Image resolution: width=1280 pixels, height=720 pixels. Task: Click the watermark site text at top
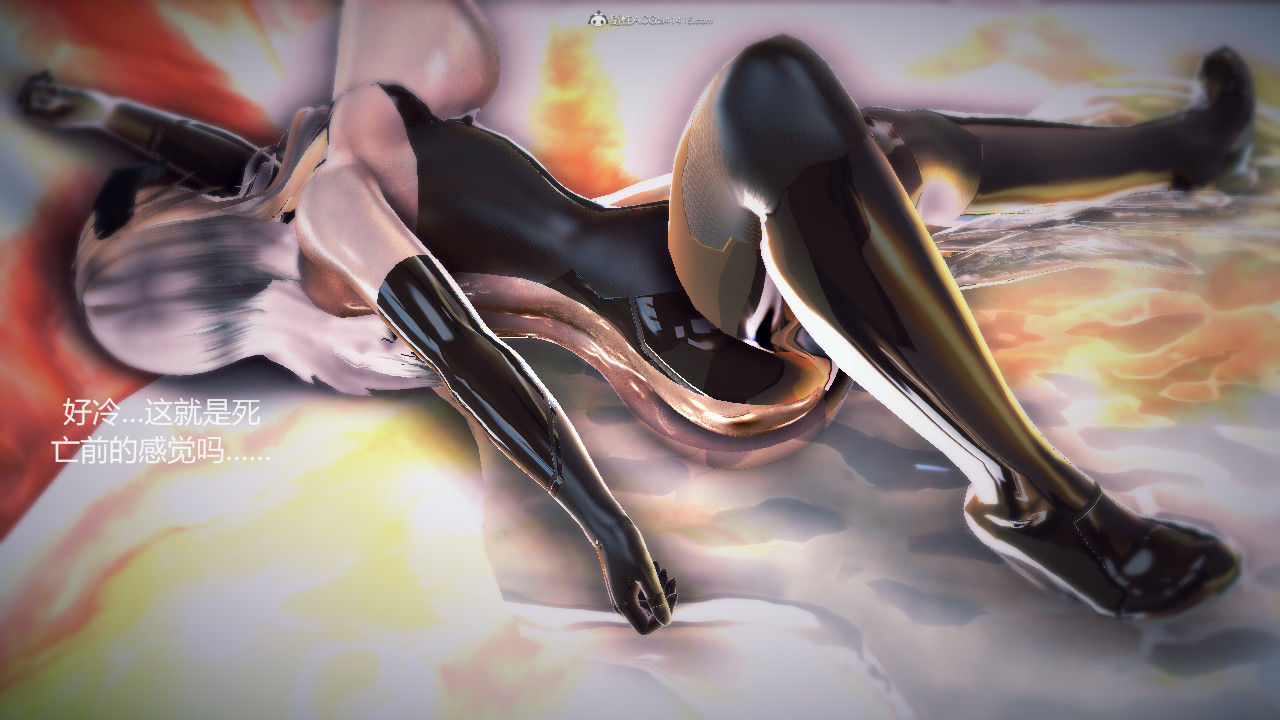pyautogui.click(x=662, y=19)
